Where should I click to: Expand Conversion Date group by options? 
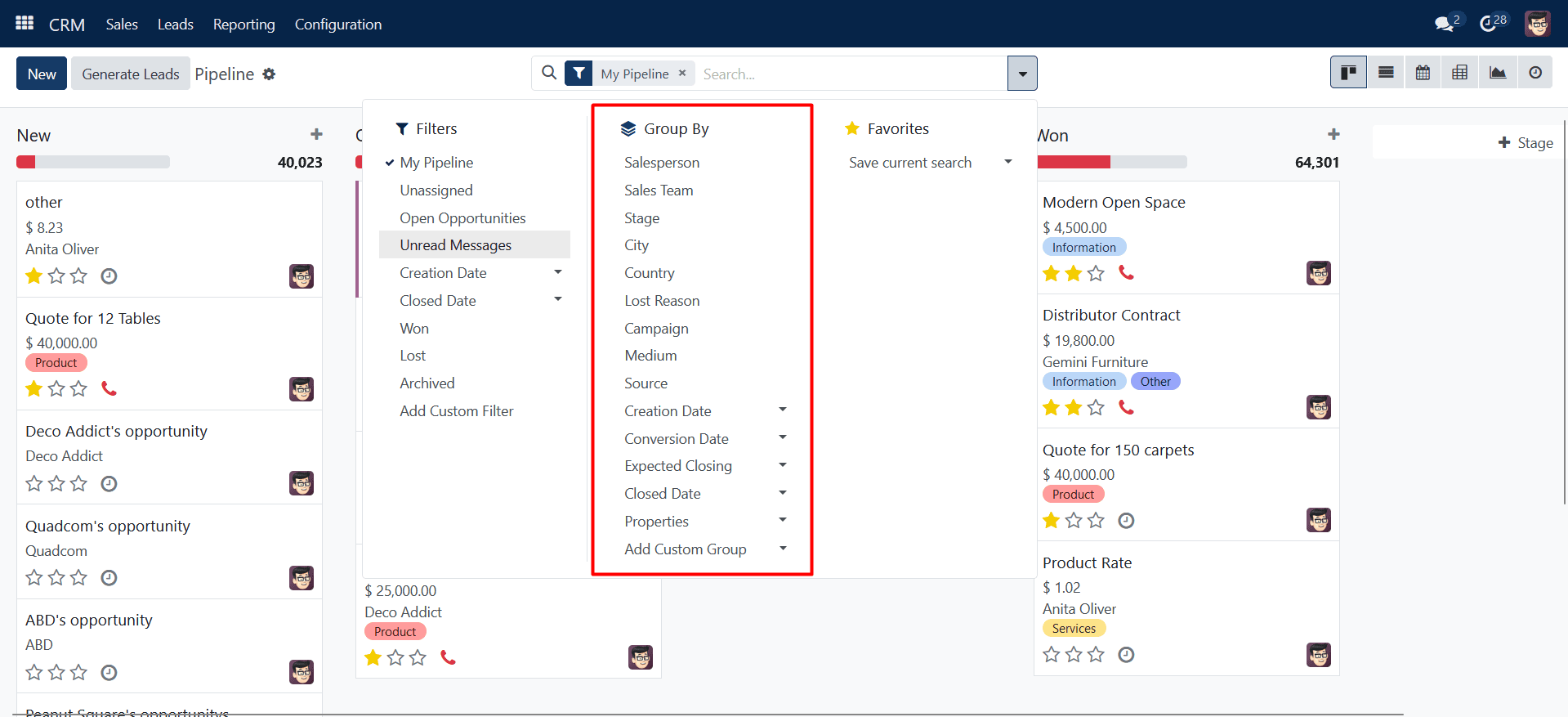pyautogui.click(x=783, y=438)
